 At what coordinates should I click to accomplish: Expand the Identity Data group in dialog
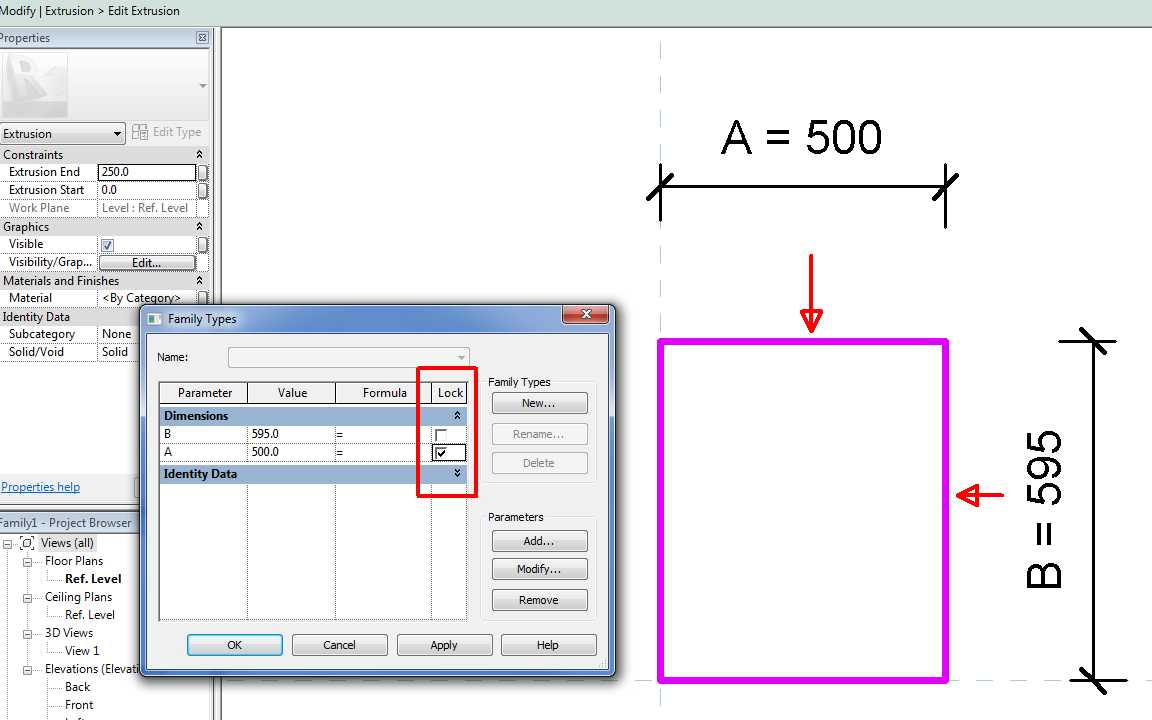tap(457, 474)
